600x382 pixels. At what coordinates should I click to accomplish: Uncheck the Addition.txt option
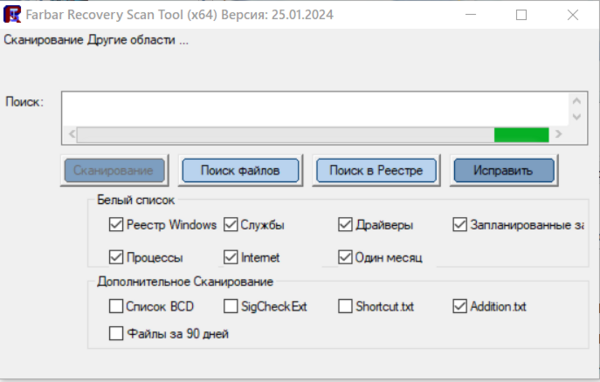click(460, 306)
